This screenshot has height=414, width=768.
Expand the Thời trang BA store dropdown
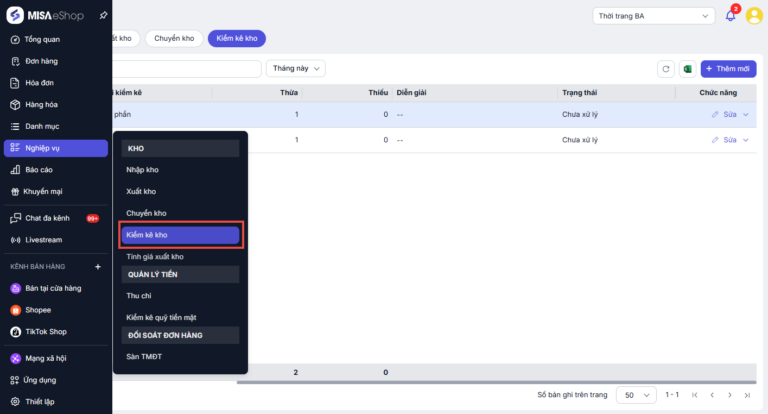point(653,16)
